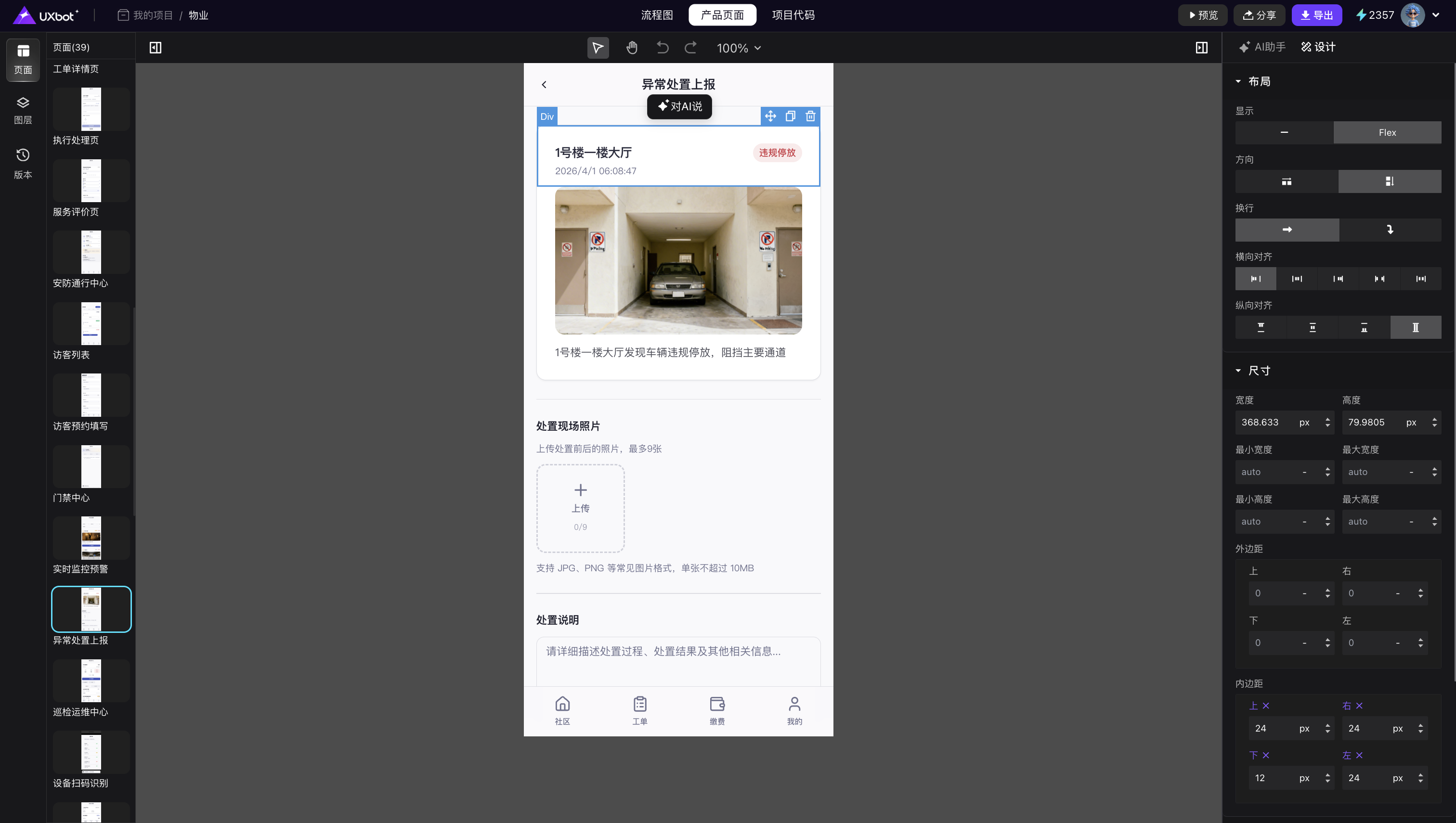The height and width of the screenshot is (823, 1456).
Task: Click the redo arrow icon
Action: pyautogui.click(x=690, y=48)
